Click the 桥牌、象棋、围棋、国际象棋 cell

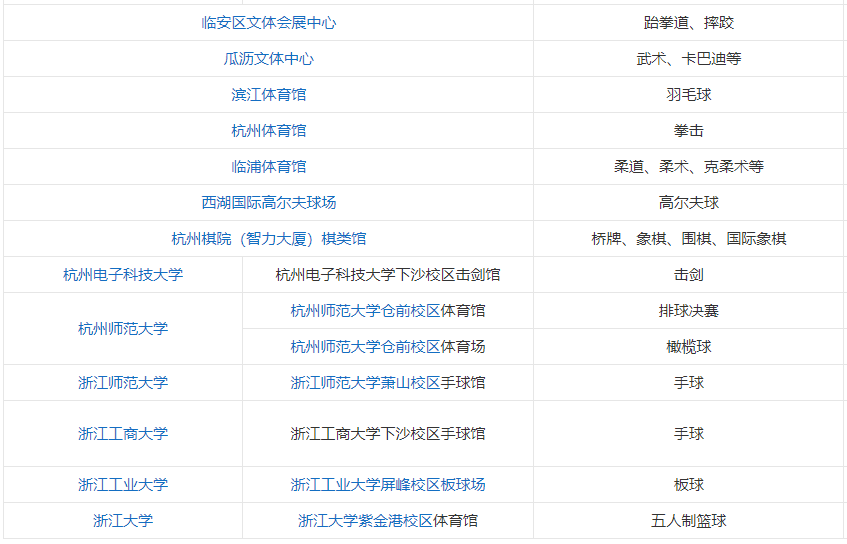pos(689,239)
